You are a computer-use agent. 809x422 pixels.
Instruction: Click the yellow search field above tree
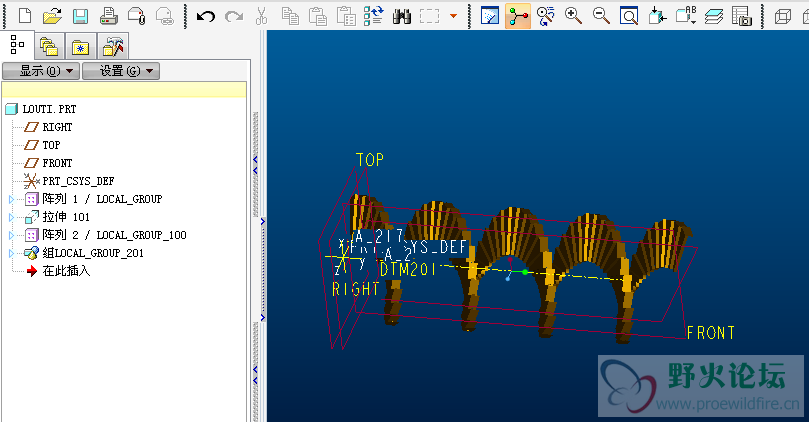point(124,90)
